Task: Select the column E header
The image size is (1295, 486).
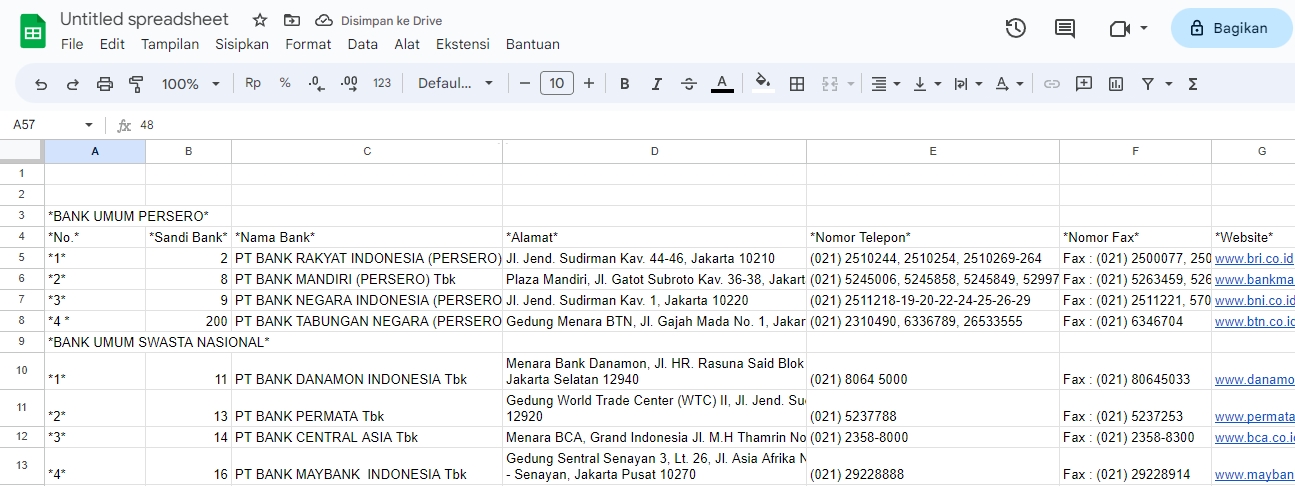Action: 933,151
